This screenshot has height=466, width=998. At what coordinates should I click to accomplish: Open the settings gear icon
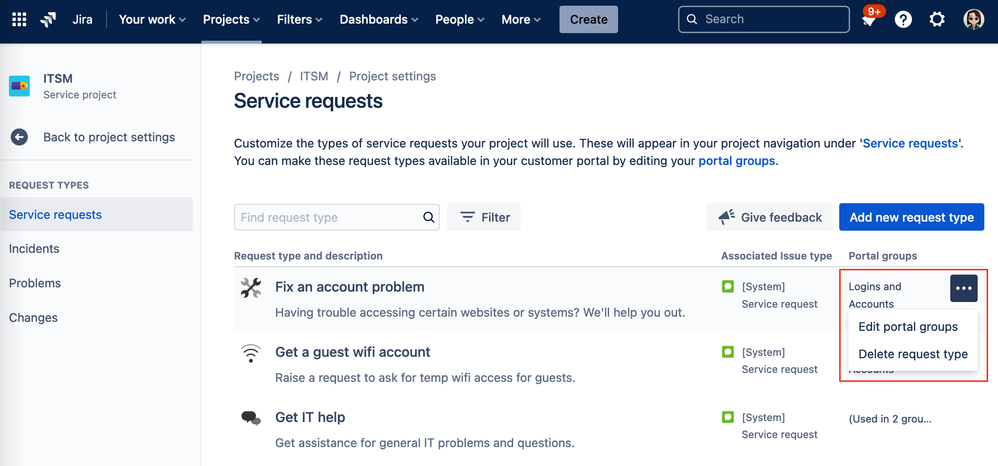[x=937, y=20]
